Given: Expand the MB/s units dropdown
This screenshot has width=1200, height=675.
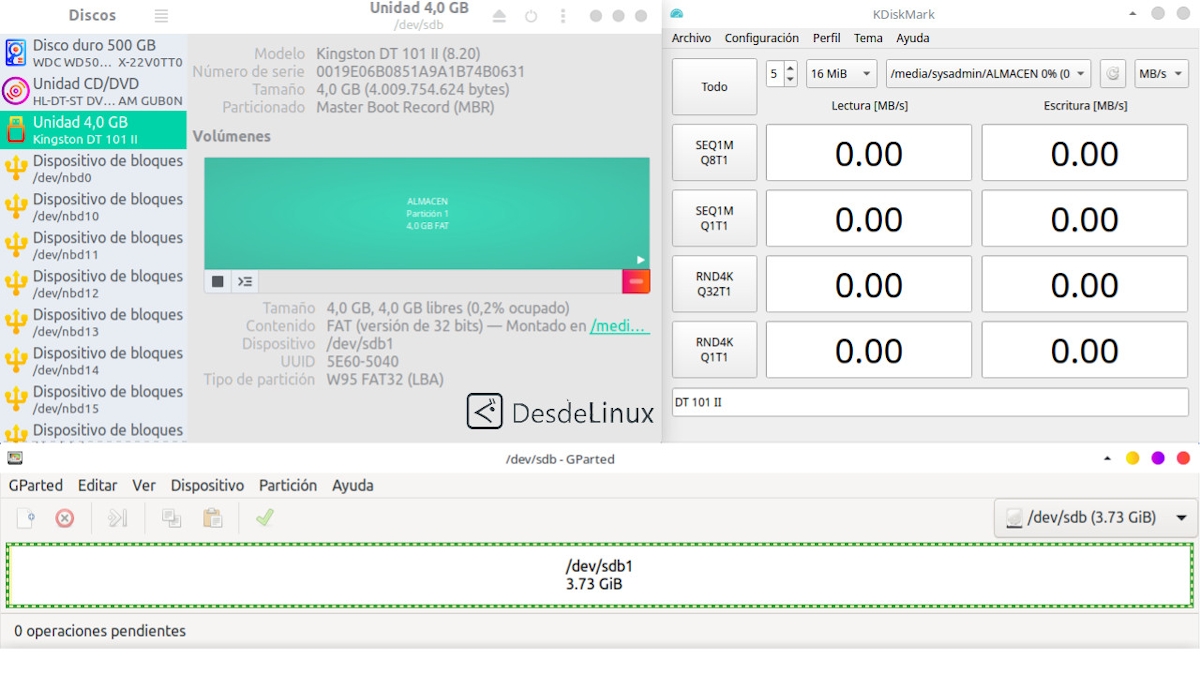Looking at the screenshot, I should (x=1160, y=74).
